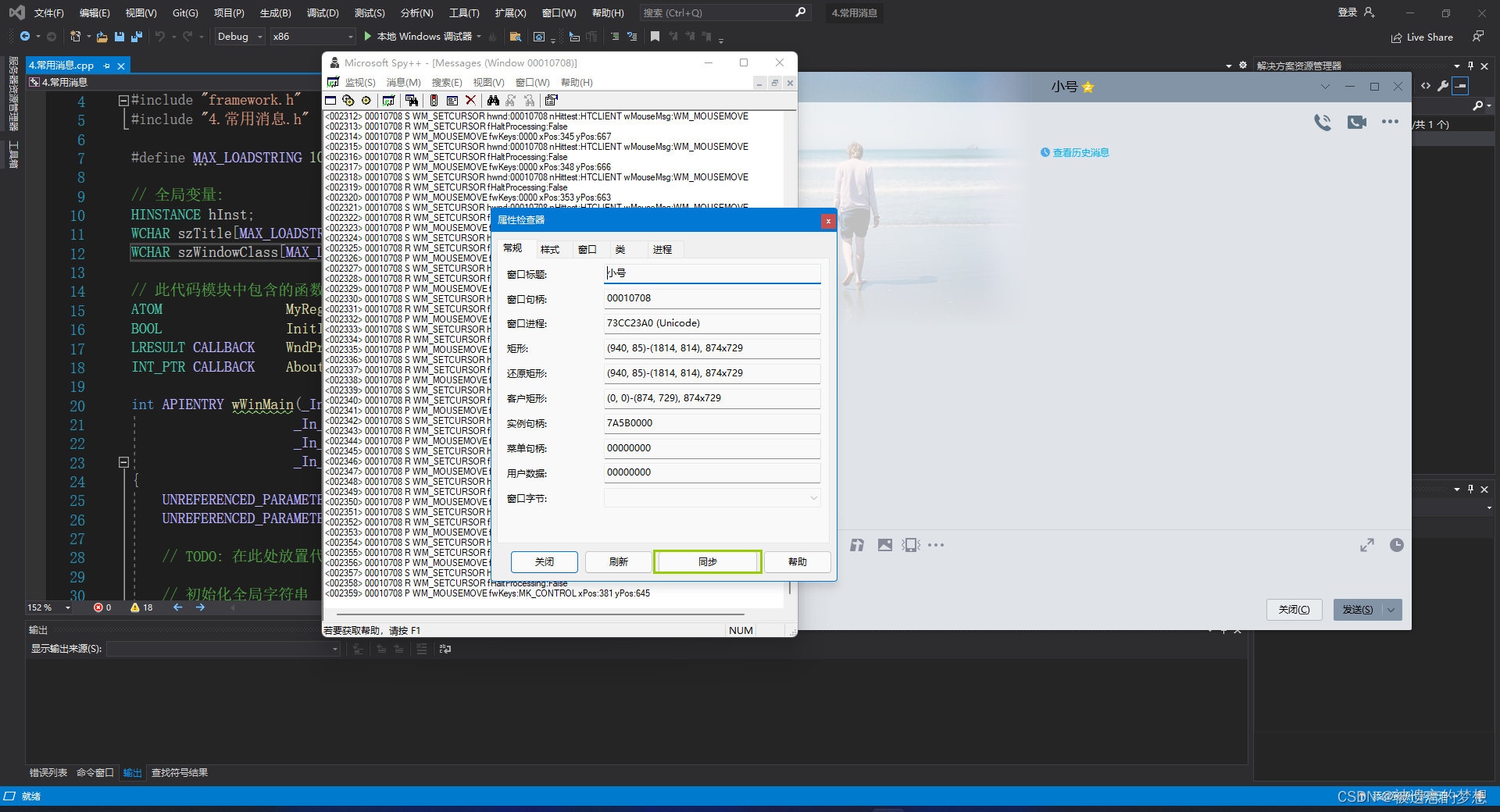1500x812 pixels.
Task: Start 本地 Windows 调试器 debugging
Action: click(417, 37)
